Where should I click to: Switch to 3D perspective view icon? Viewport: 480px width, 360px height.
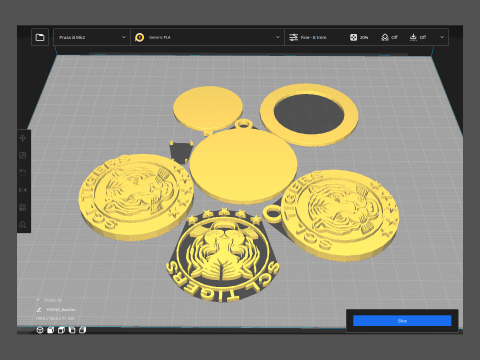(40, 330)
